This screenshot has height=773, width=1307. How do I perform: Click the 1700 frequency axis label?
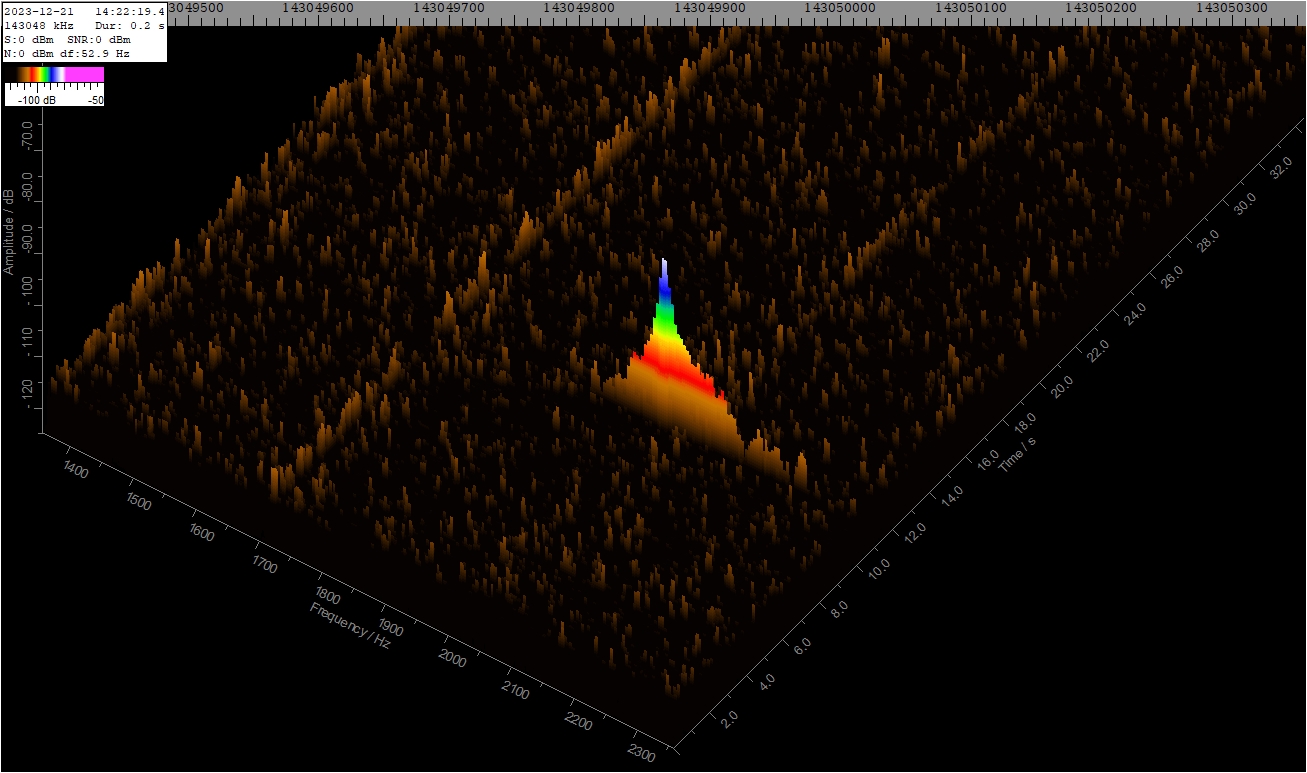point(264,565)
